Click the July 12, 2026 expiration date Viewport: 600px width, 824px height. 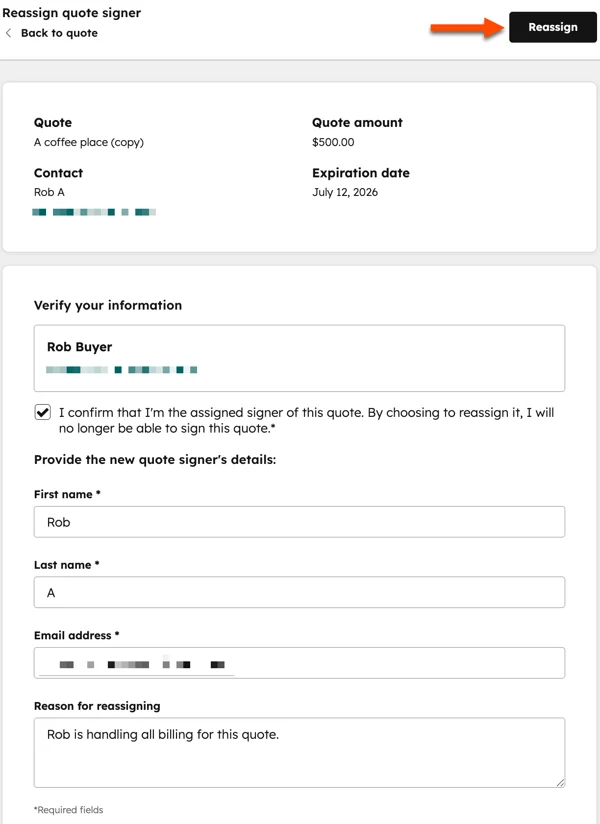coord(345,192)
